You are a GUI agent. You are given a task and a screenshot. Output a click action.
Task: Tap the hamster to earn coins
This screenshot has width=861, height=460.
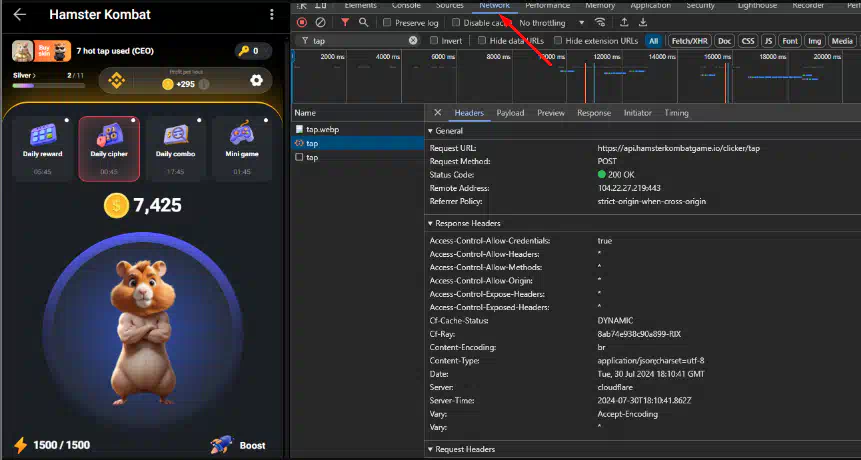tap(143, 332)
